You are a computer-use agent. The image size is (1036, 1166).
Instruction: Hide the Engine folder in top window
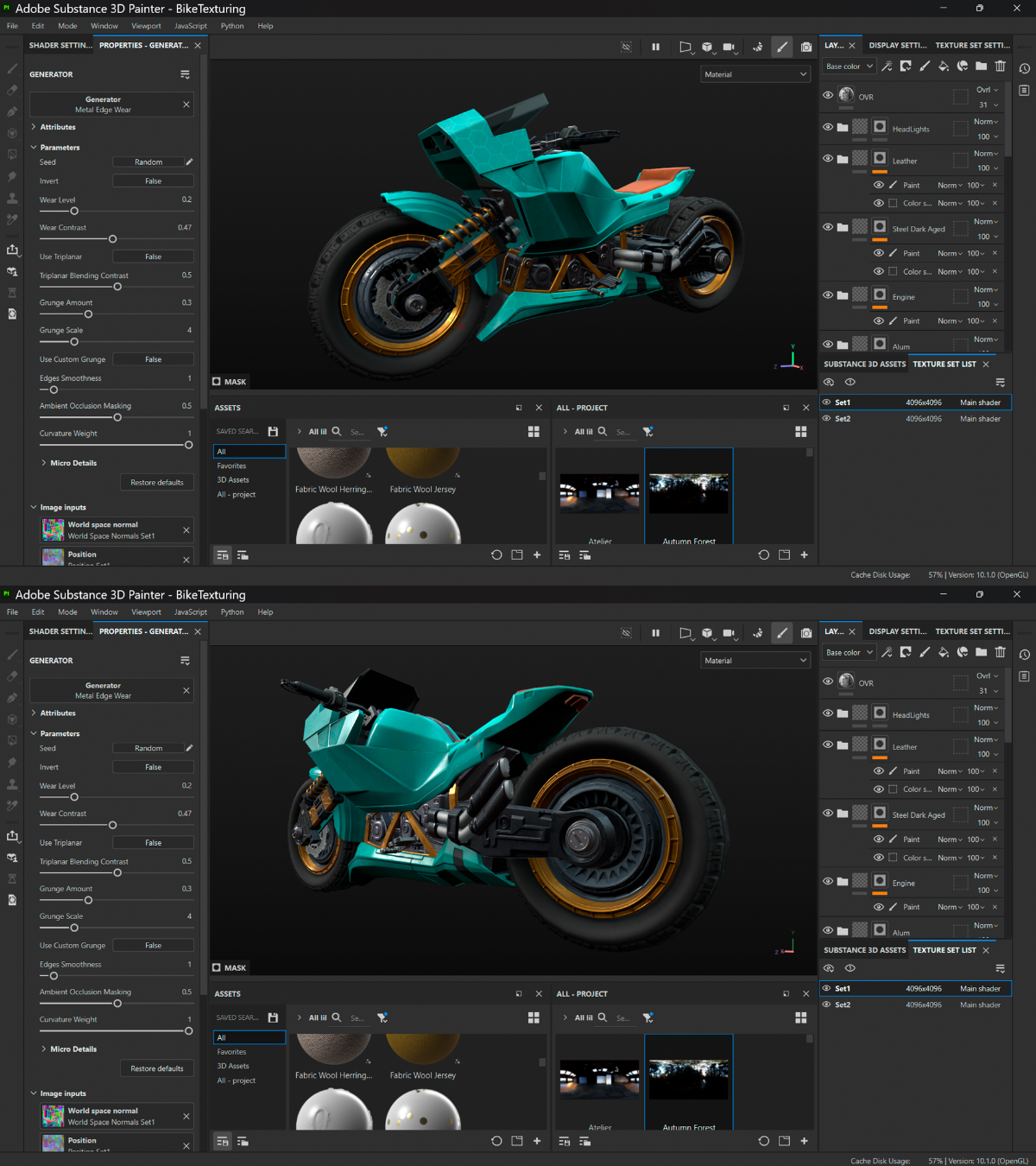pyautogui.click(x=828, y=295)
